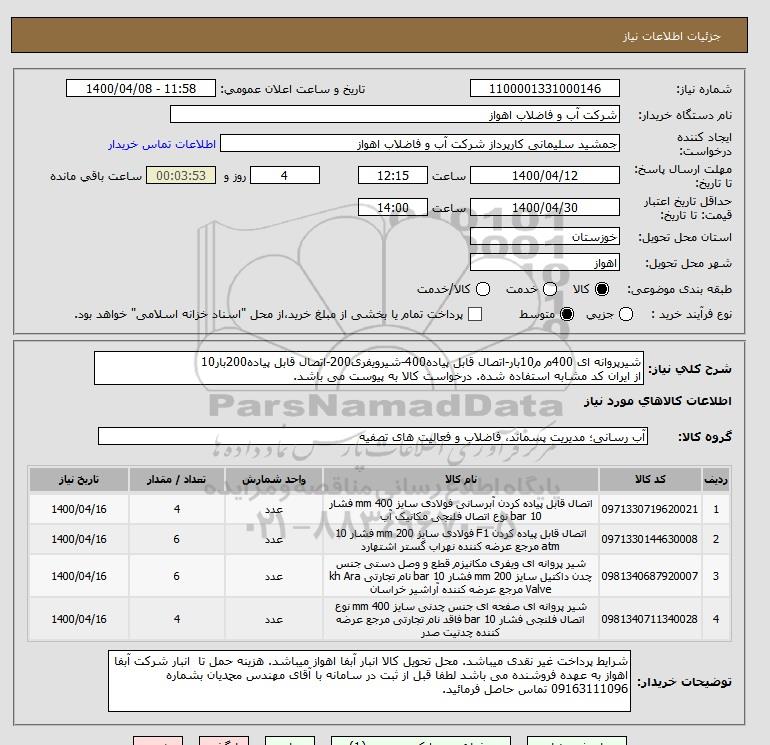Select the کالا/خدمت radio button
The width and height of the screenshot is (770, 745).
(x=483, y=289)
